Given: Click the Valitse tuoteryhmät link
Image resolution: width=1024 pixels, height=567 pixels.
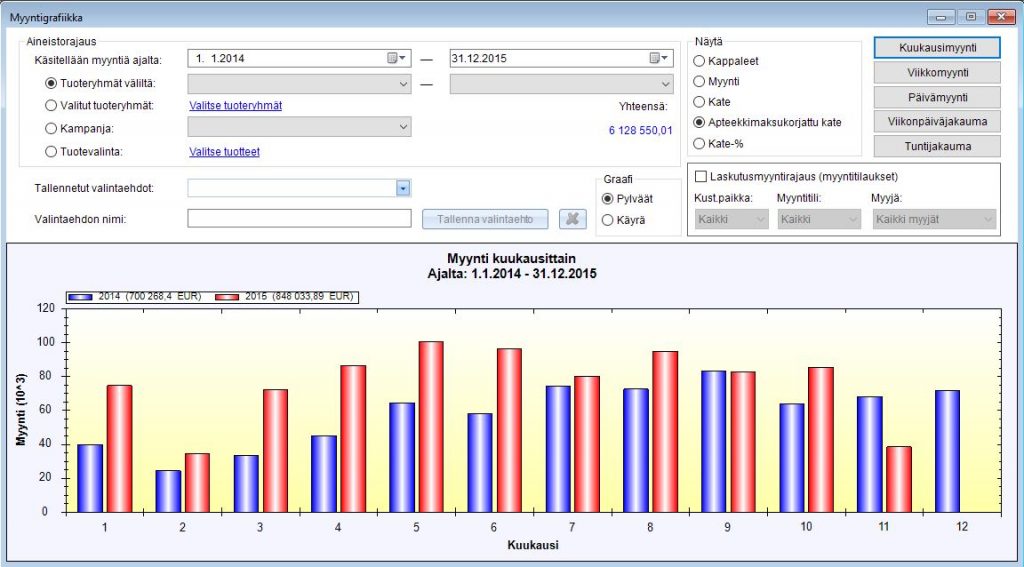Looking at the screenshot, I should [x=235, y=106].
